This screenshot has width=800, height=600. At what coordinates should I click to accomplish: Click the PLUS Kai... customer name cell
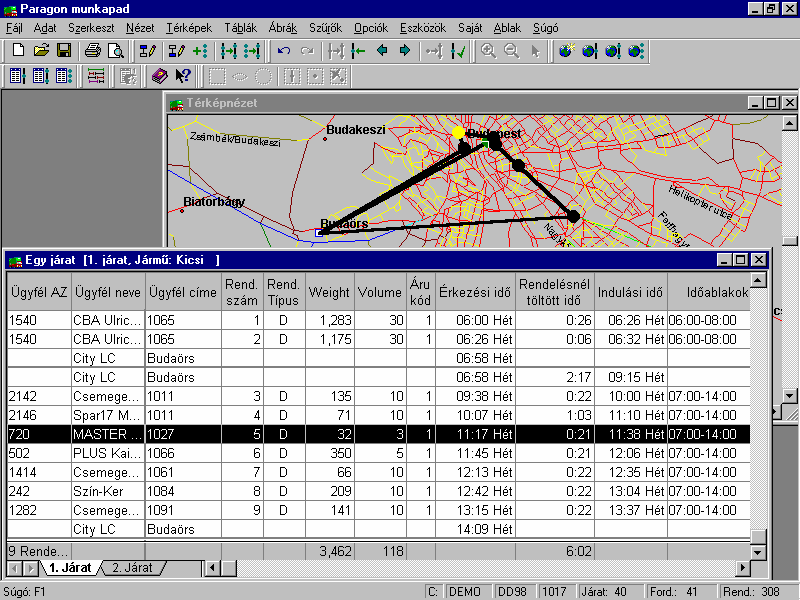pyautogui.click(x=108, y=453)
